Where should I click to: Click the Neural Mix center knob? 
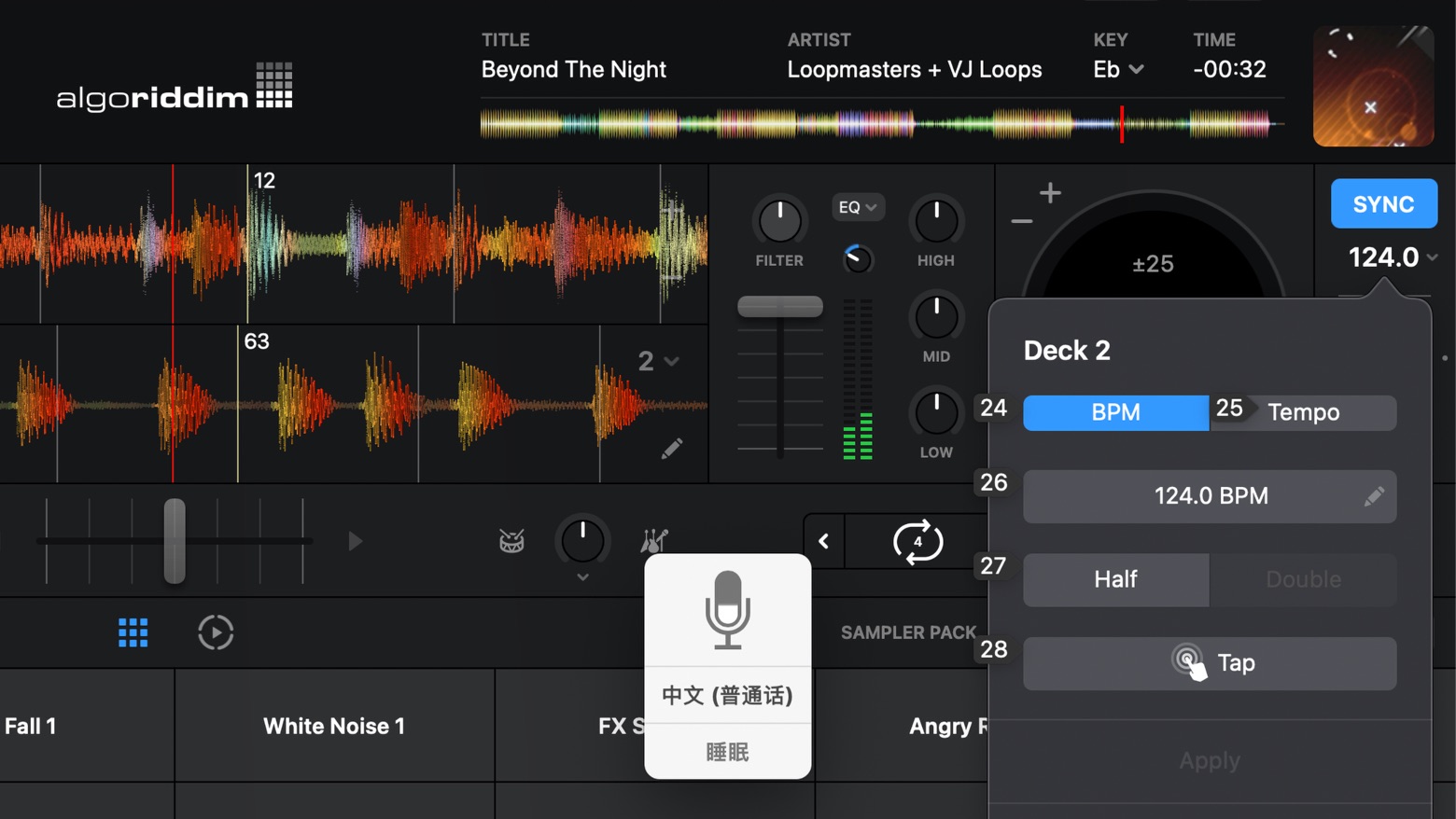coord(582,540)
